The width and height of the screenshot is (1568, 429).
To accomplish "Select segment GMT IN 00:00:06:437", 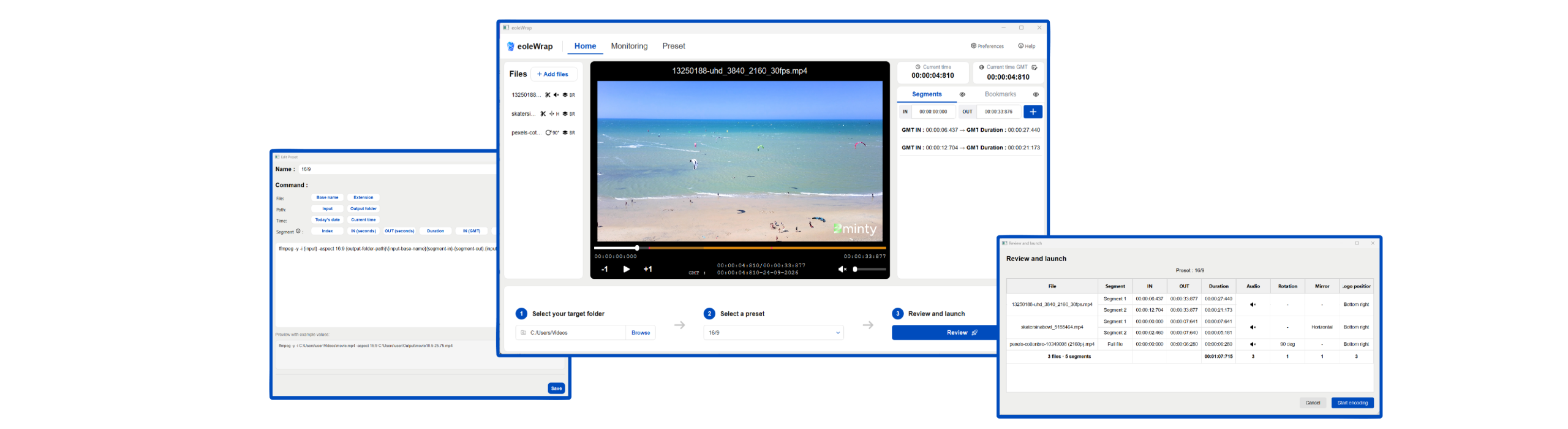I will pyautogui.click(x=970, y=130).
